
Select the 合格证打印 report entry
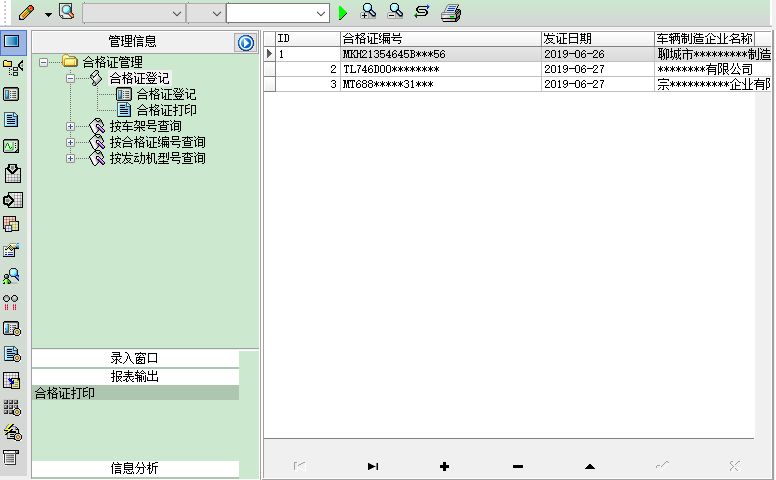click(x=135, y=393)
